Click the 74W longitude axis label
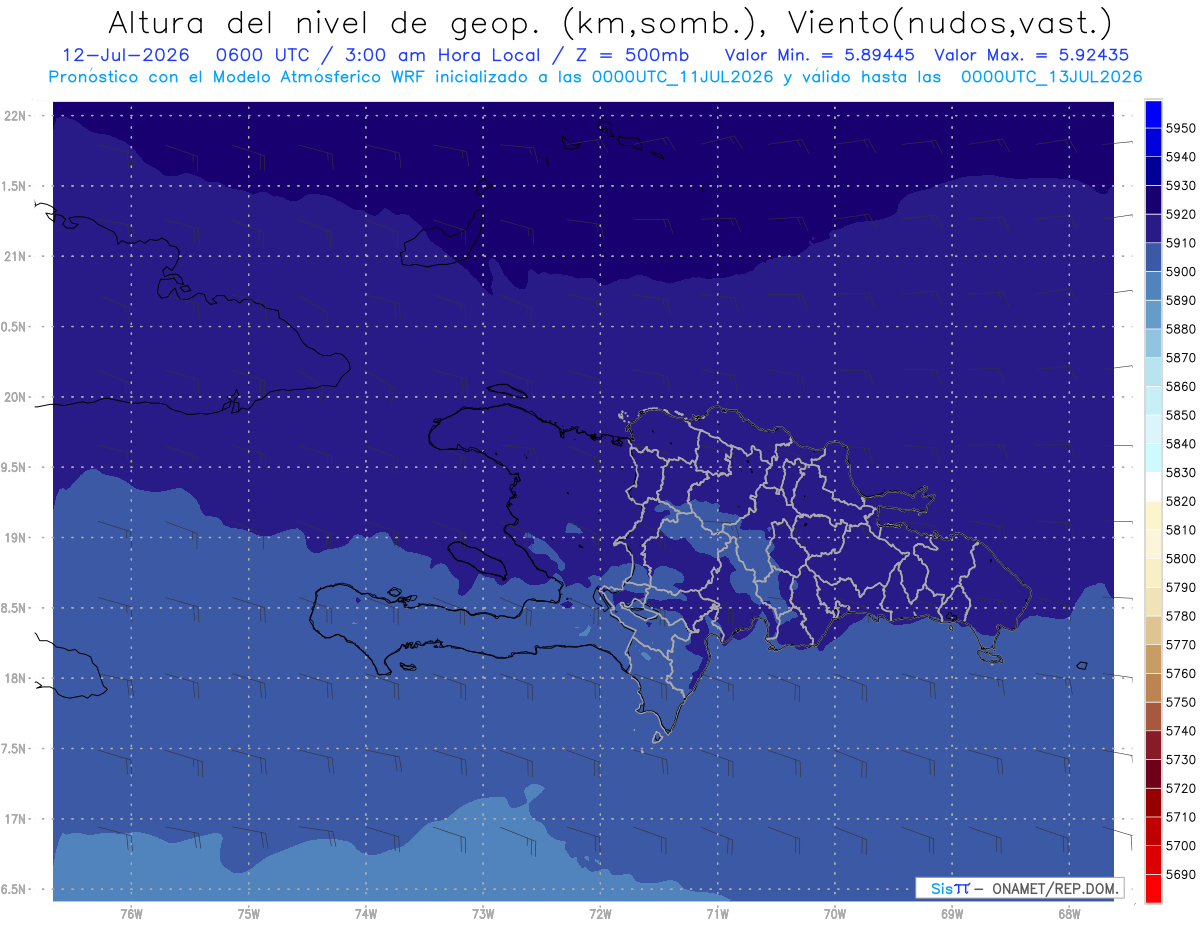 tap(365, 913)
